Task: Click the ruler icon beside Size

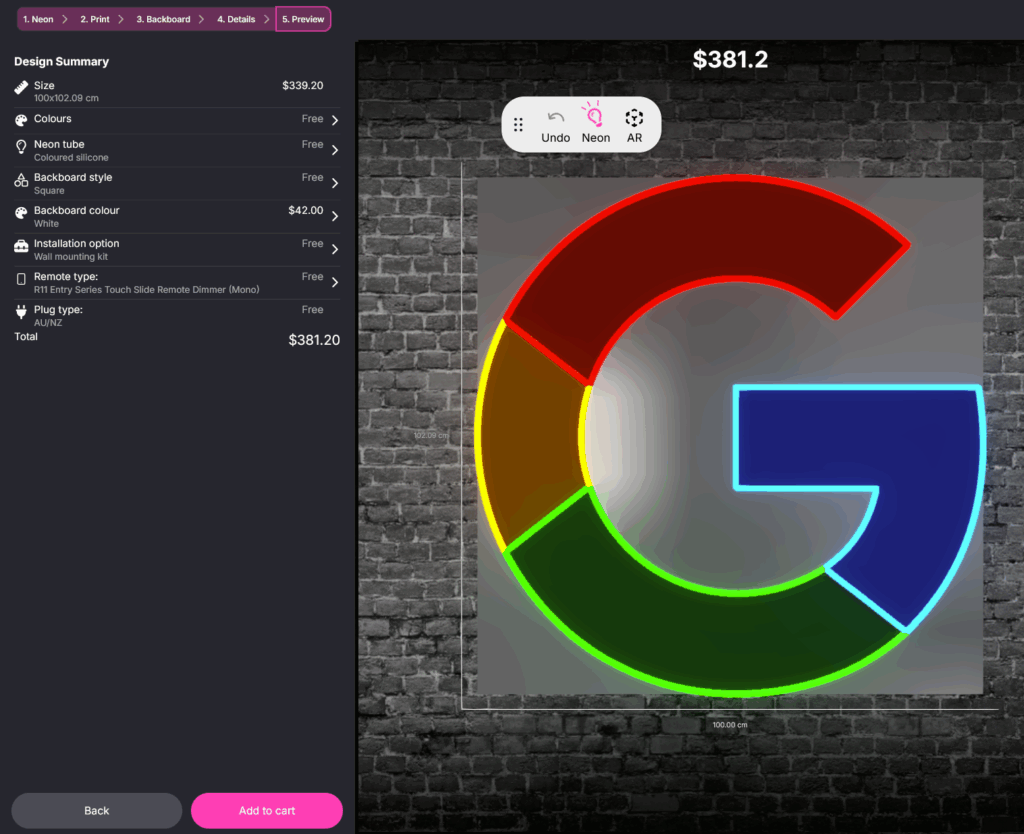Action: coord(22,88)
